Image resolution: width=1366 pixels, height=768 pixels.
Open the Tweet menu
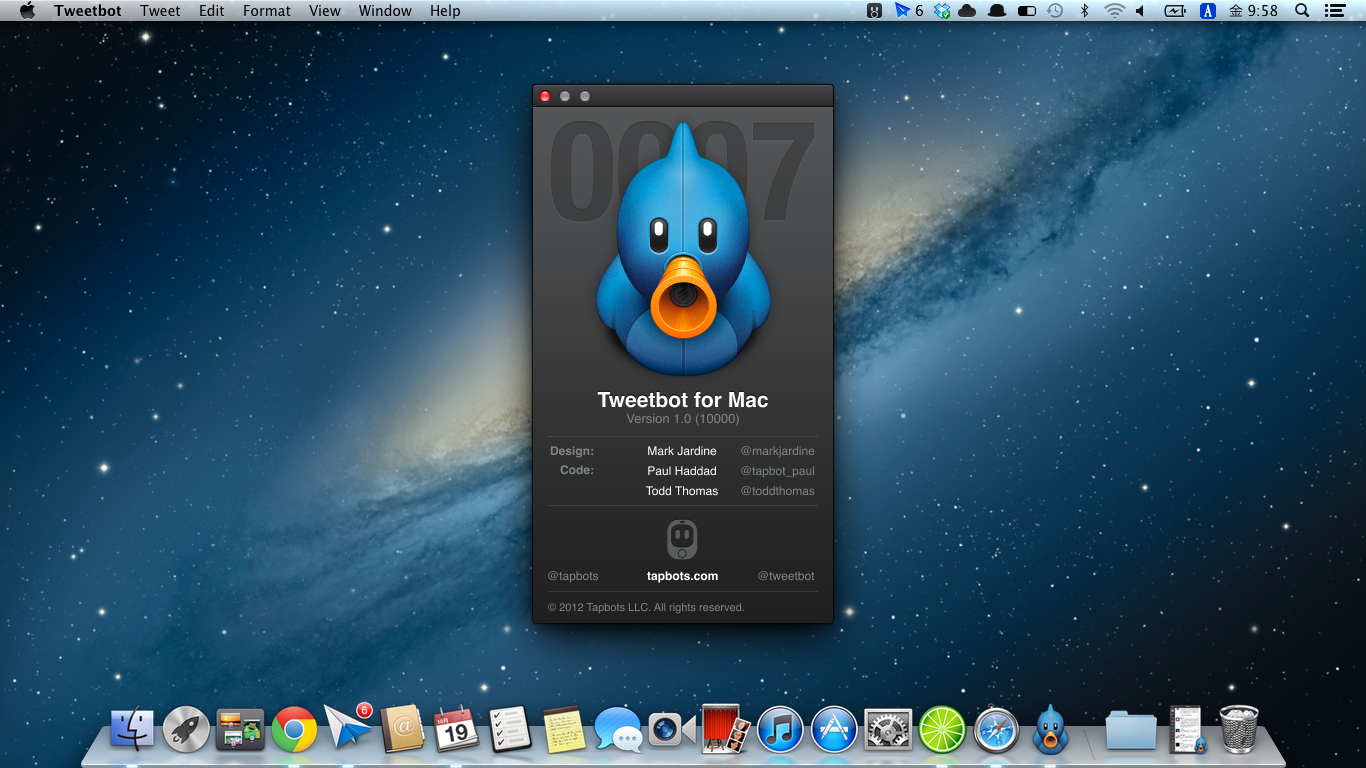coord(160,11)
